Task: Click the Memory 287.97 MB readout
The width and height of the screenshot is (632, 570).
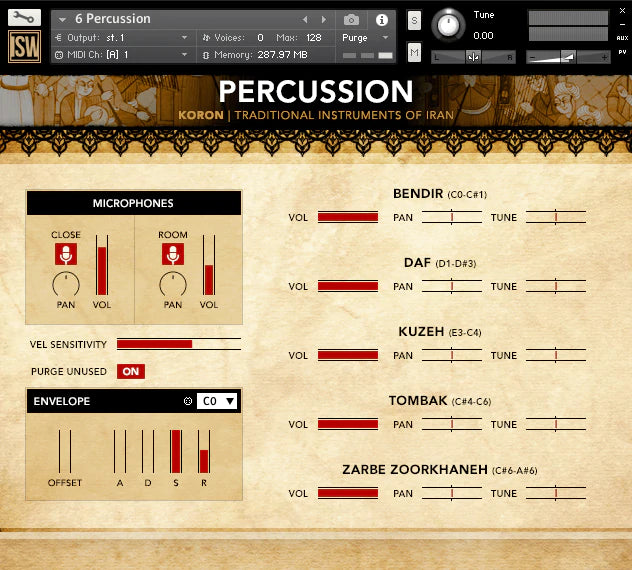Action: tap(282, 55)
